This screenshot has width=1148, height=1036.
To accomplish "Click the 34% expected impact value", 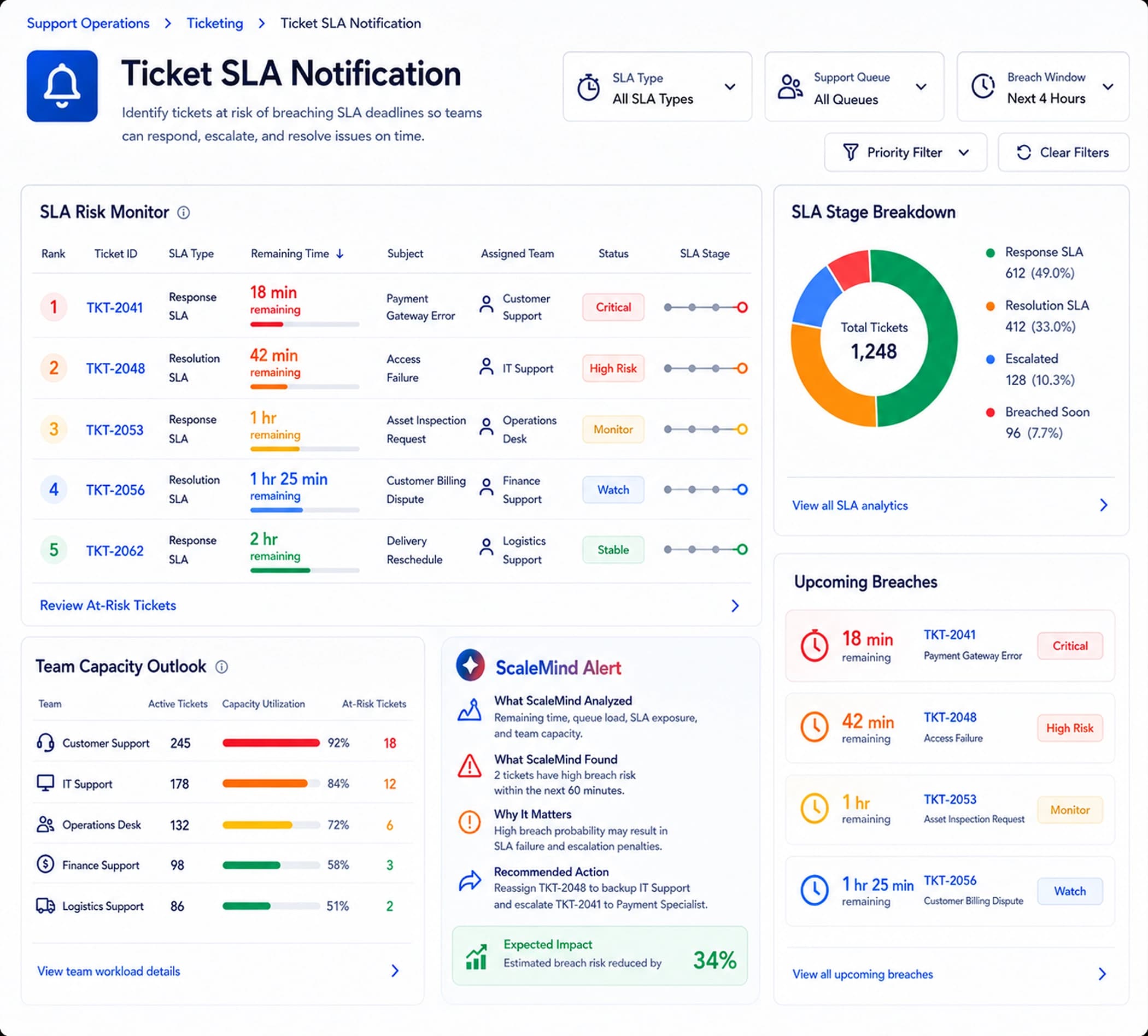I will [714, 960].
